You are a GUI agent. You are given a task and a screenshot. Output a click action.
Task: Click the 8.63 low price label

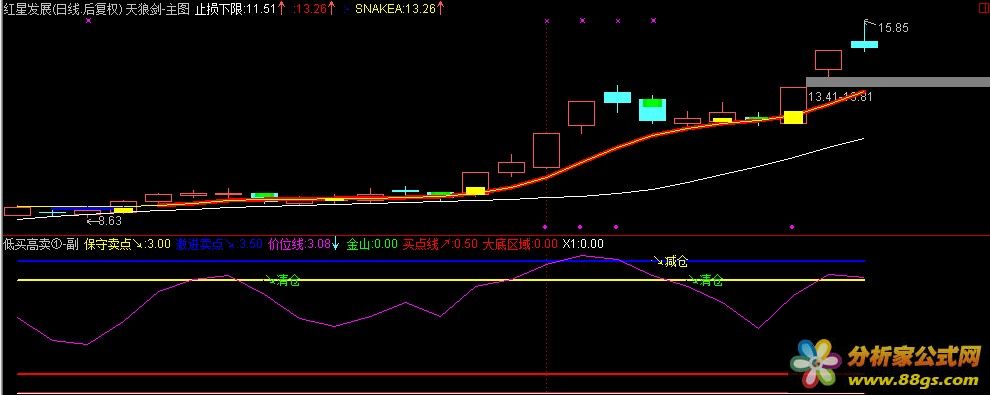point(110,221)
